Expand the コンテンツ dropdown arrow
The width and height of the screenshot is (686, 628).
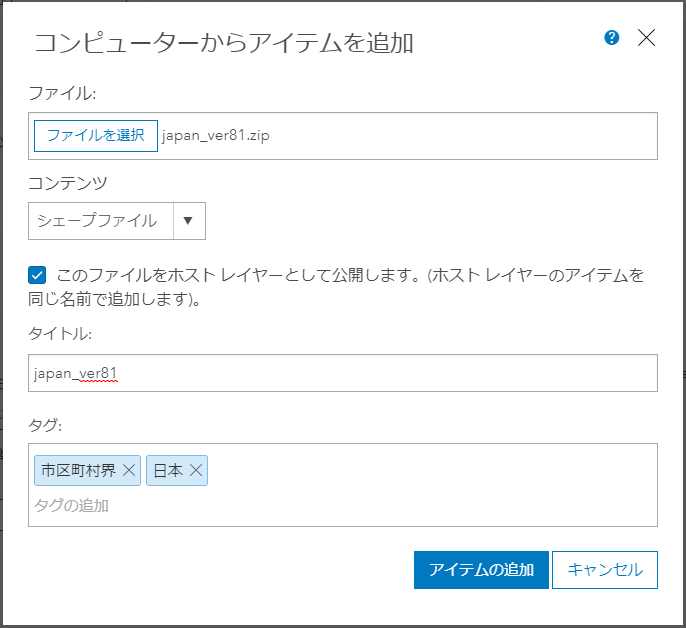coord(189,221)
